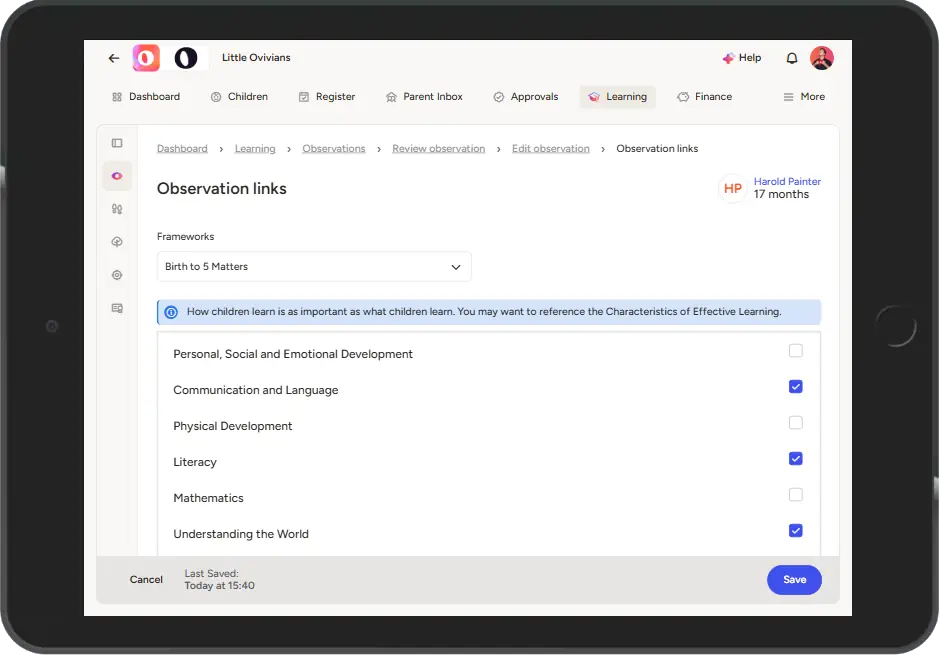Open the Finance tab
This screenshot has height=655, width=939.
(705, 97)
